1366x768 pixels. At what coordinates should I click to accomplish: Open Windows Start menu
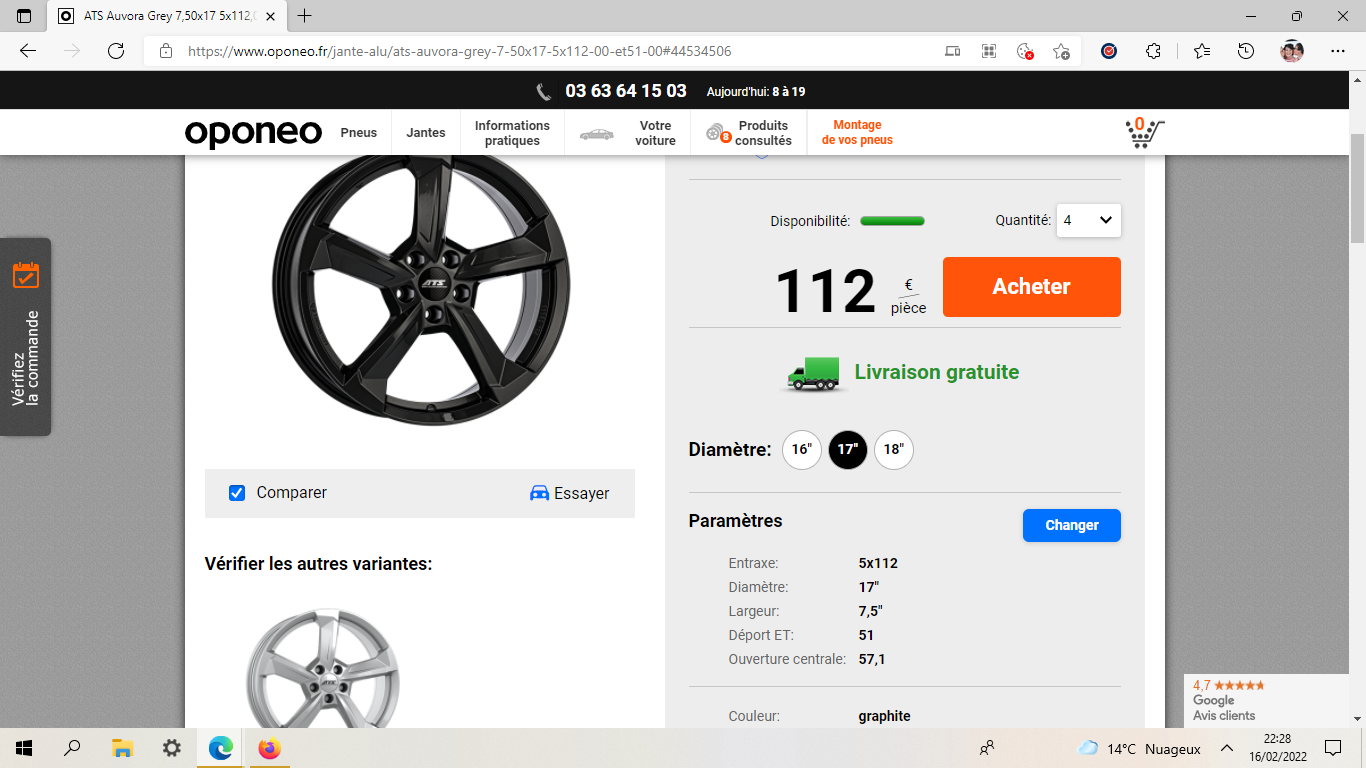pyautogui.click(x=24, y=748)
